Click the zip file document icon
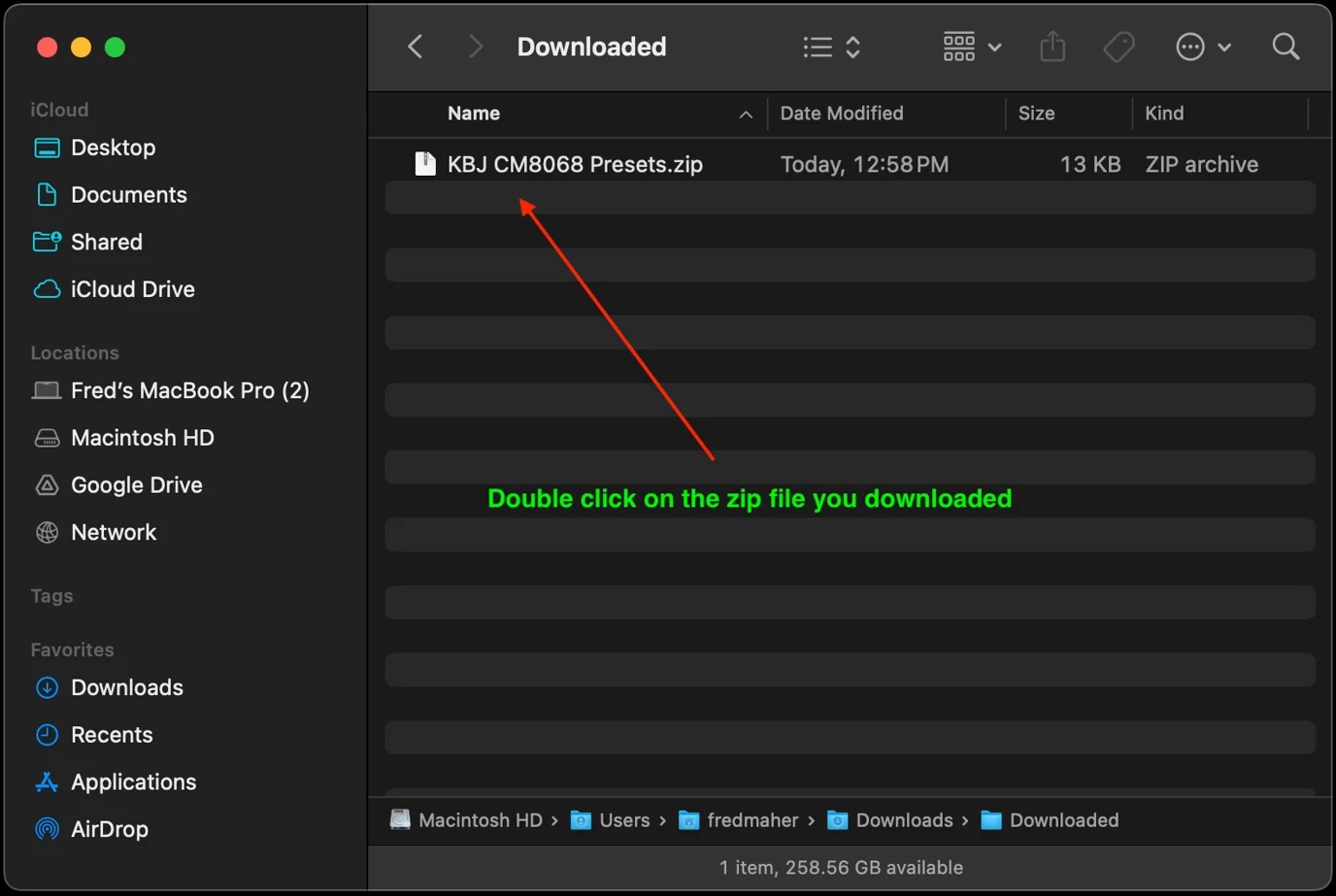 pos(425,164)
